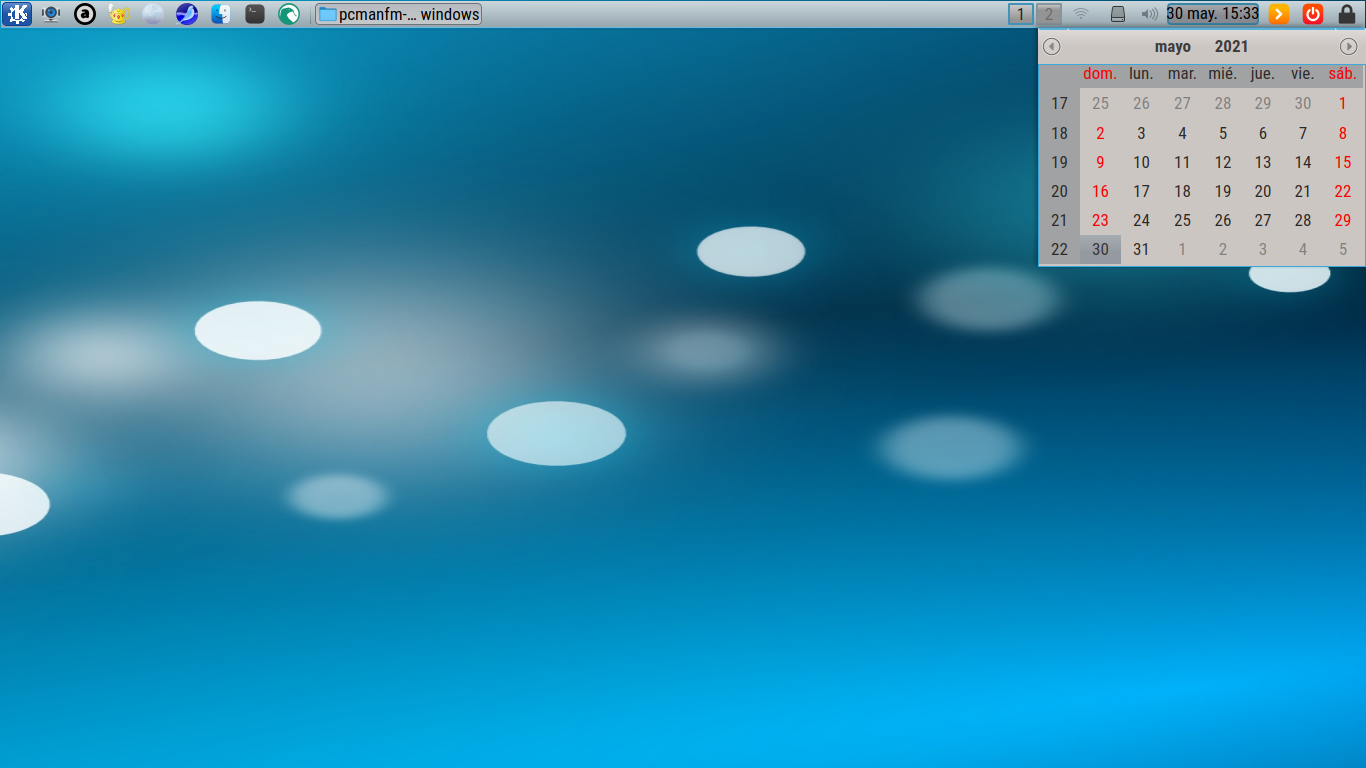Switch to virtual desktop 1
The height and width of the screenshot is (768, 1366).
pos(1020,14)
